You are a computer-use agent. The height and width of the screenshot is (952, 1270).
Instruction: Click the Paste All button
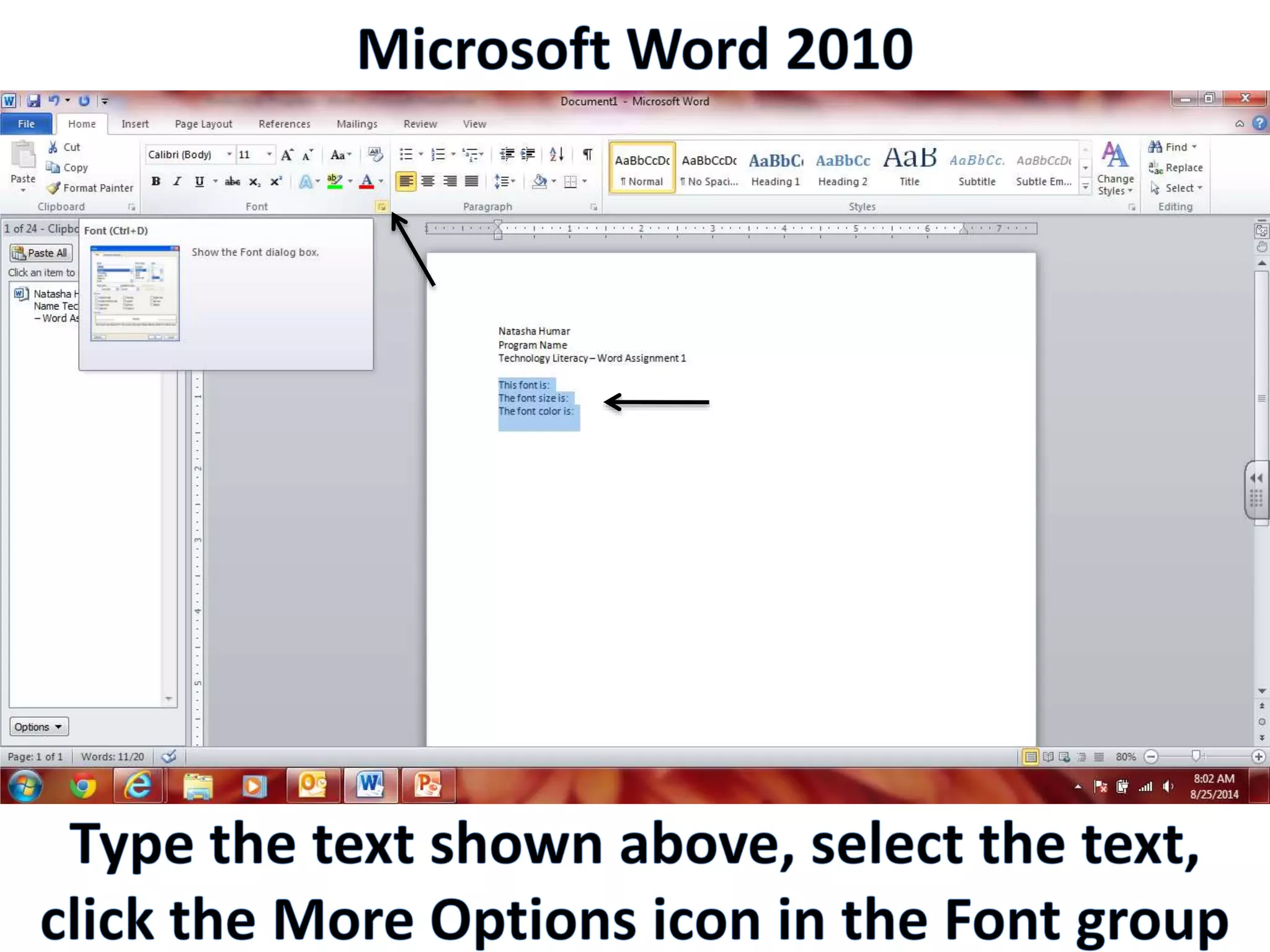pyautogui.click(x=41, y=253)
